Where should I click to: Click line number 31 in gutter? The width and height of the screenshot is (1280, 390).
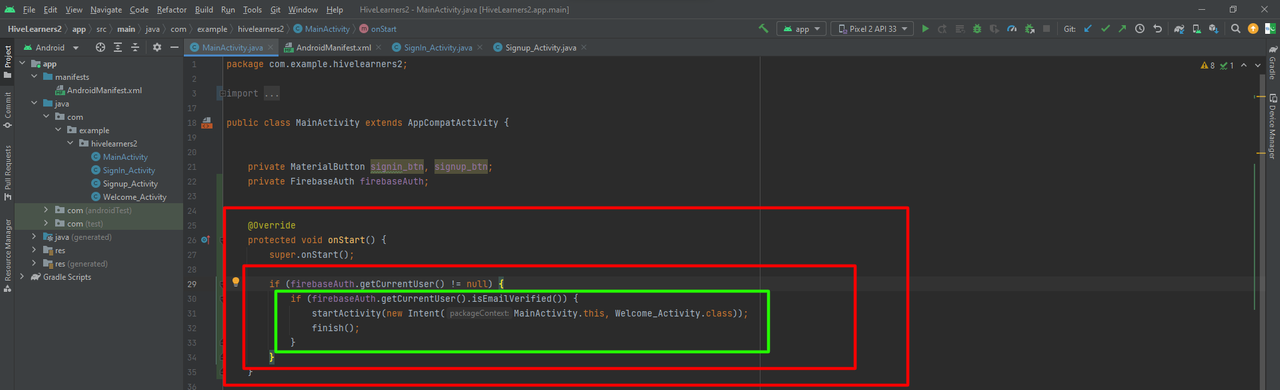pyautogui.click(x=191, y=313)
